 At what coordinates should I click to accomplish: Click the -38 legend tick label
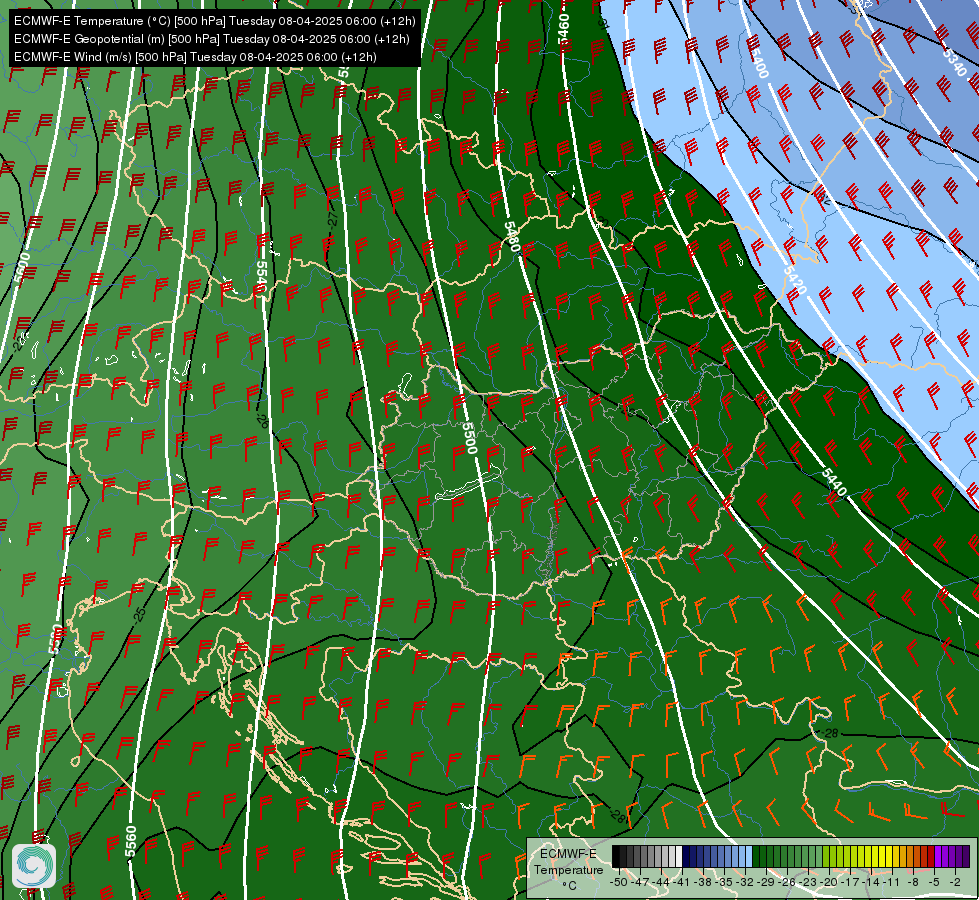pyautogui.click(x=703, y=882)
